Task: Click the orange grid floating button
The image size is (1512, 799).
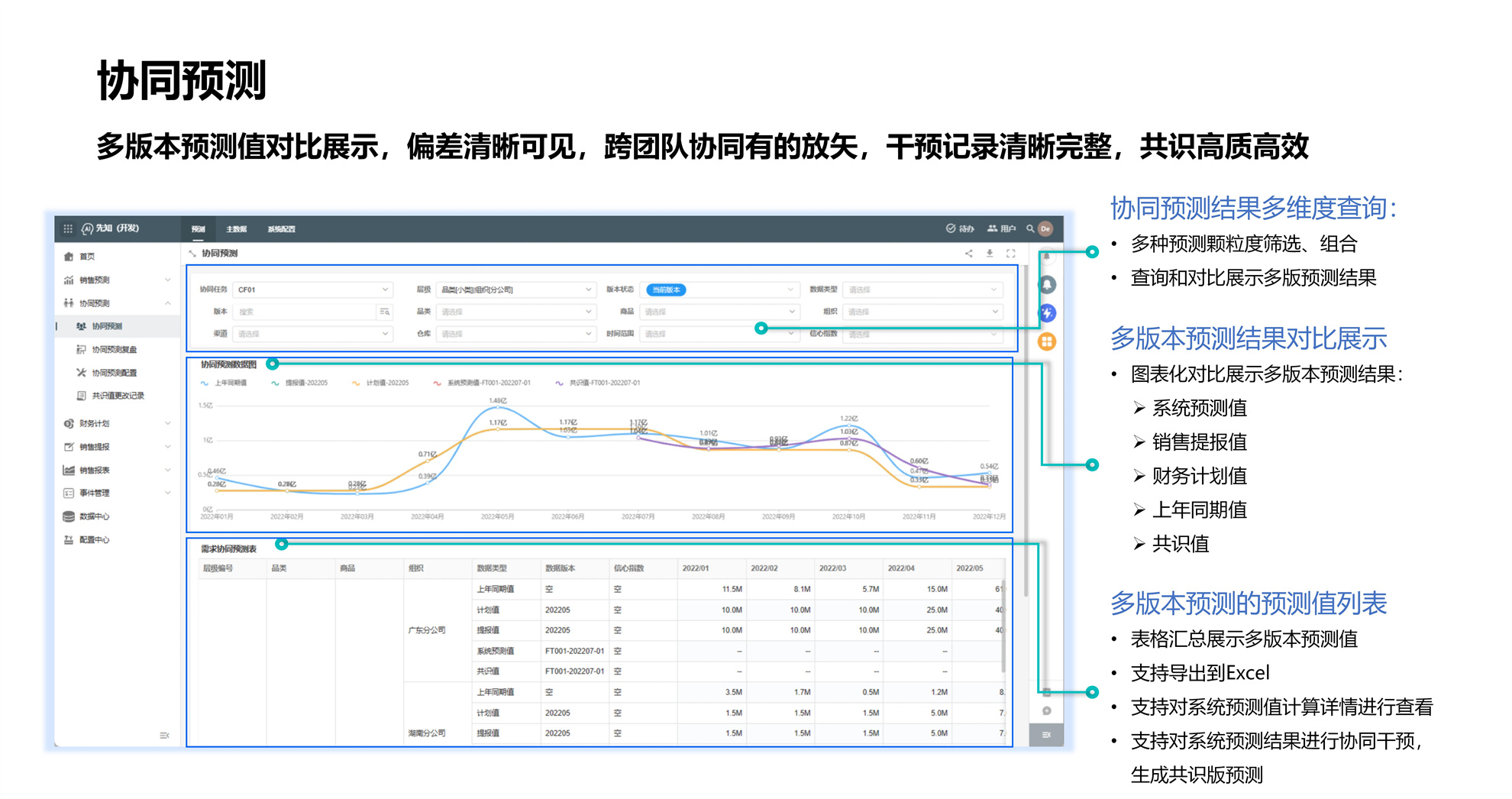Action: click(x=1047, y=341)
